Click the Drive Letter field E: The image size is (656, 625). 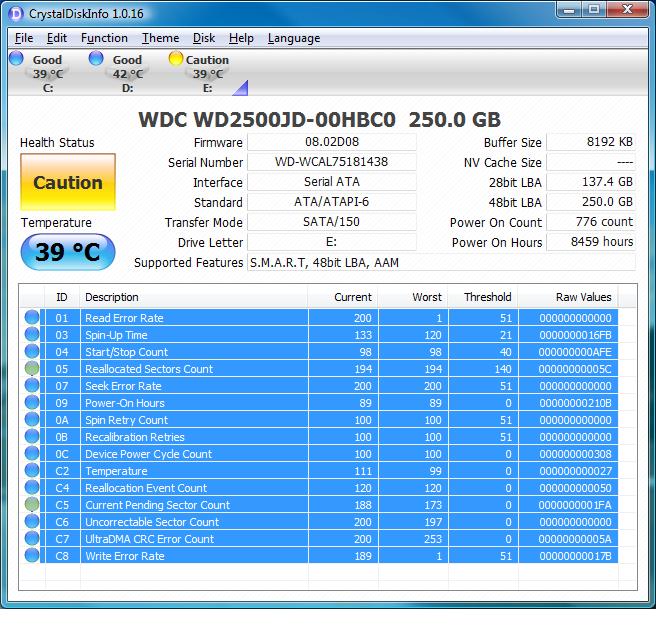coord(332,242)
